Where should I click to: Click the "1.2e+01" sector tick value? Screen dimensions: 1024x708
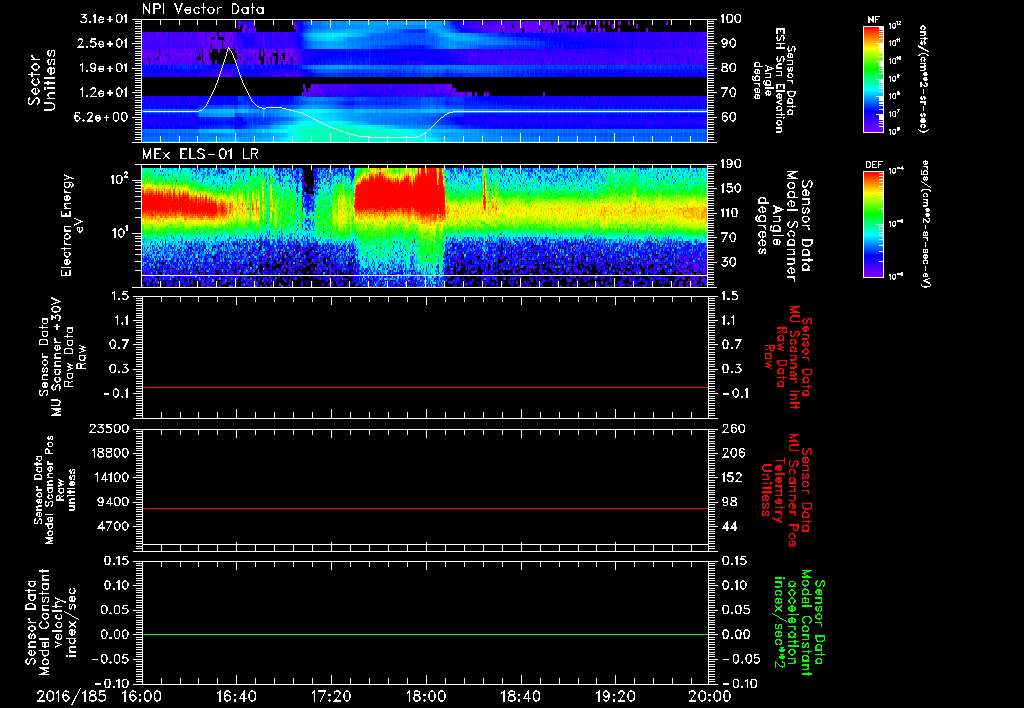click(102, 93)
